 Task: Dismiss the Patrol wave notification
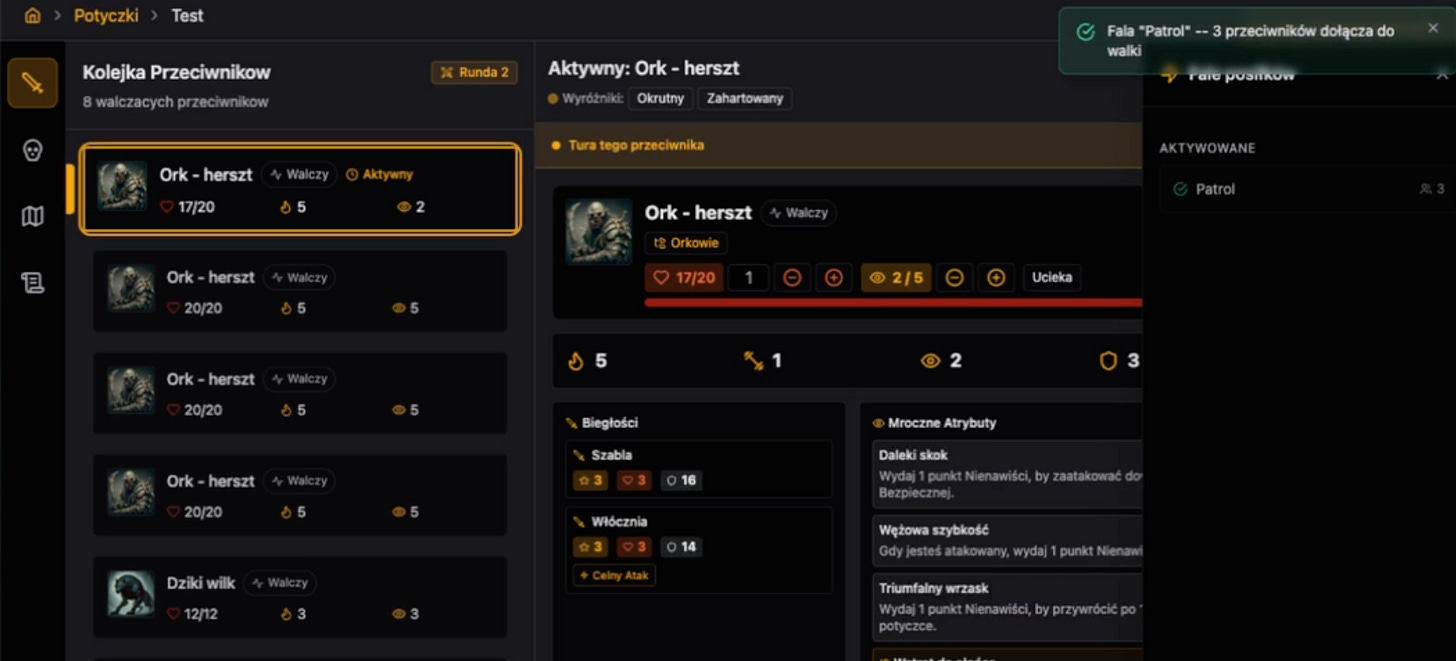tap(1433, 29)
